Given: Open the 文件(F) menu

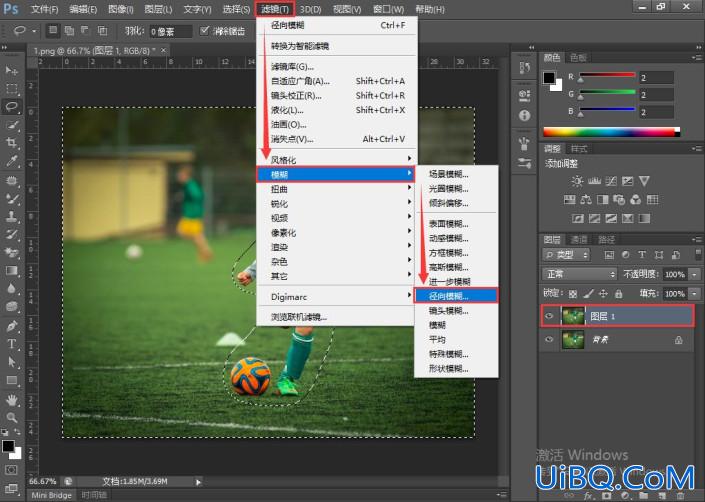Looking at the screenshot, I should 45,9.
